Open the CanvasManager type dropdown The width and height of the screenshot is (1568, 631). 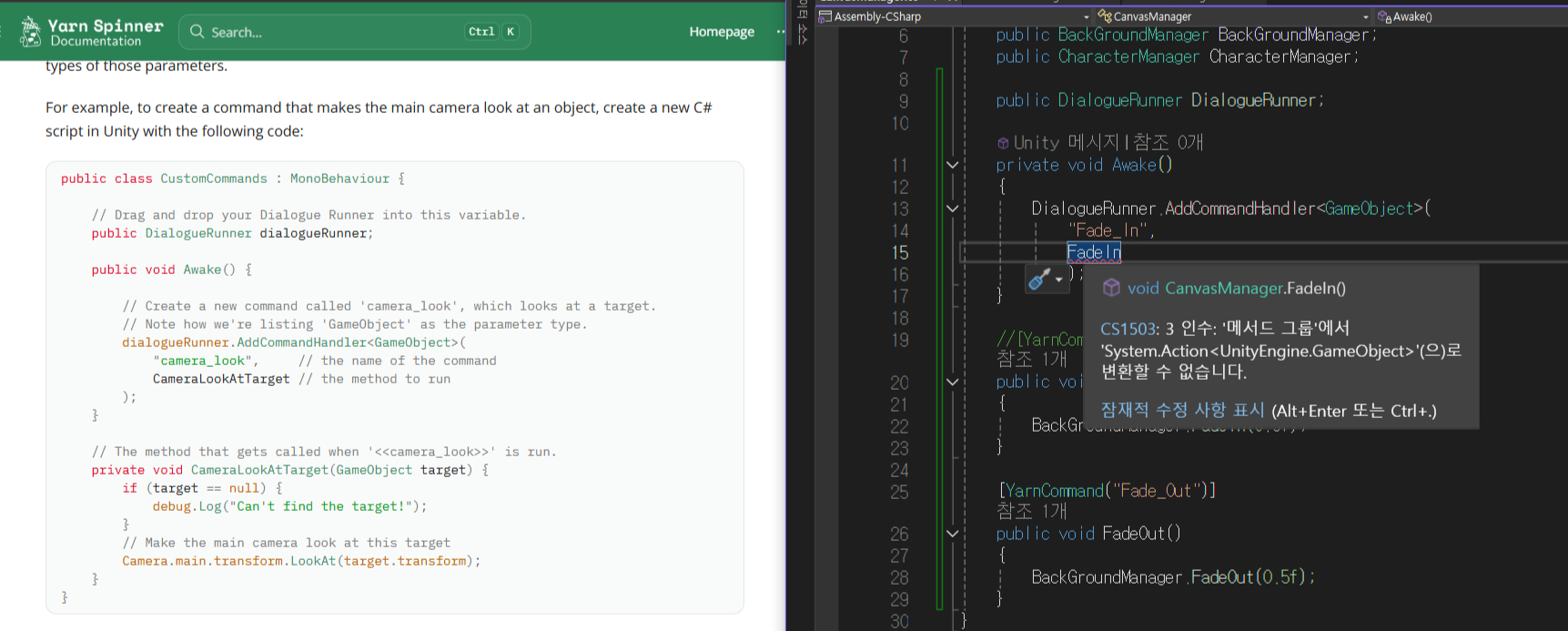pyautogui.click(x=1365, y=16)
